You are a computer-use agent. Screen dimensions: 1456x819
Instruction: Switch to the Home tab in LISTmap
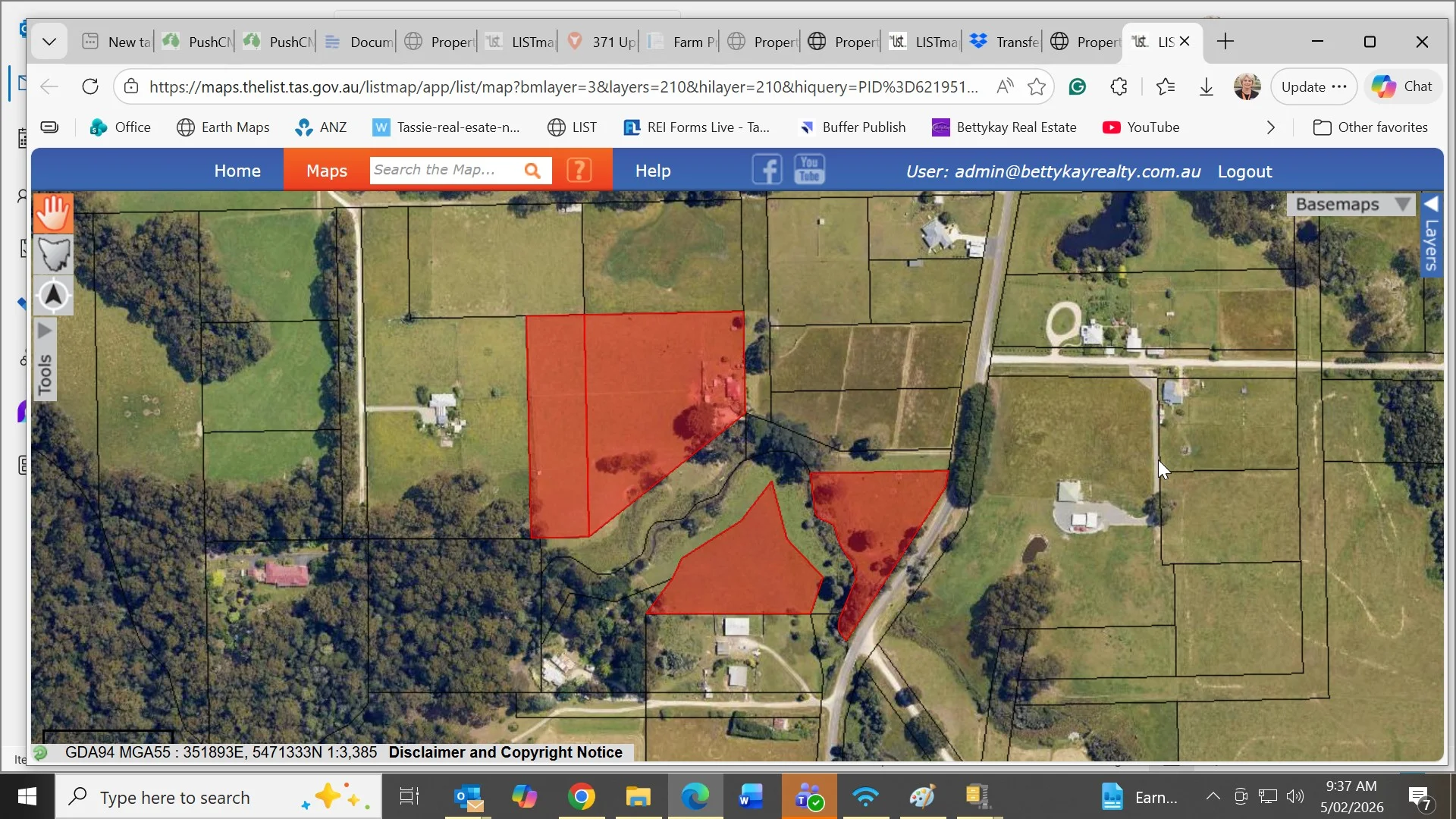tap(237, 170)
